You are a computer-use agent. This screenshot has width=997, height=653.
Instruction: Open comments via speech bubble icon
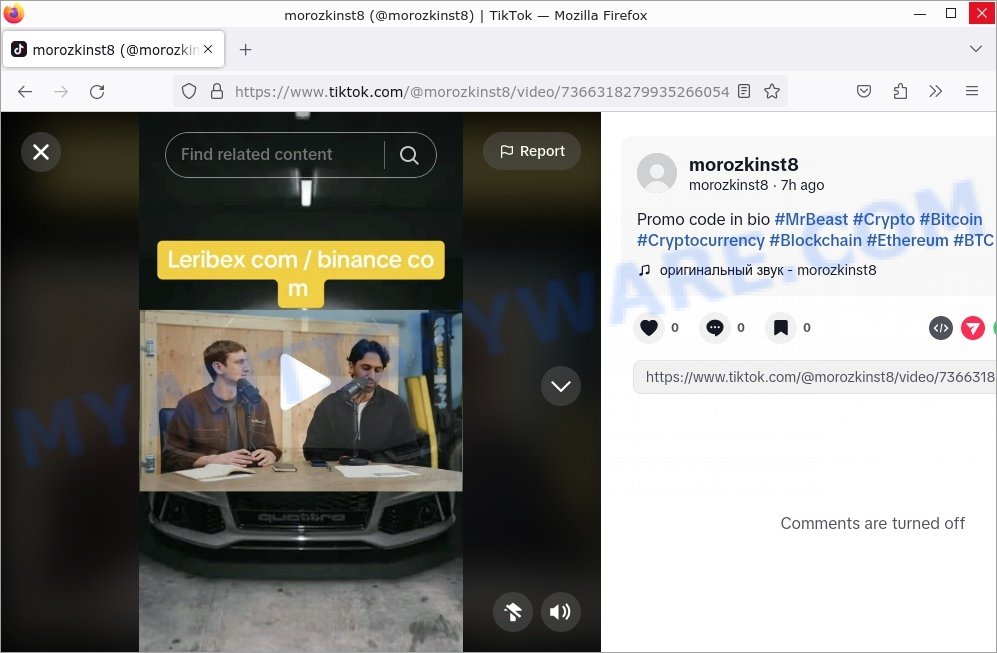715,328
